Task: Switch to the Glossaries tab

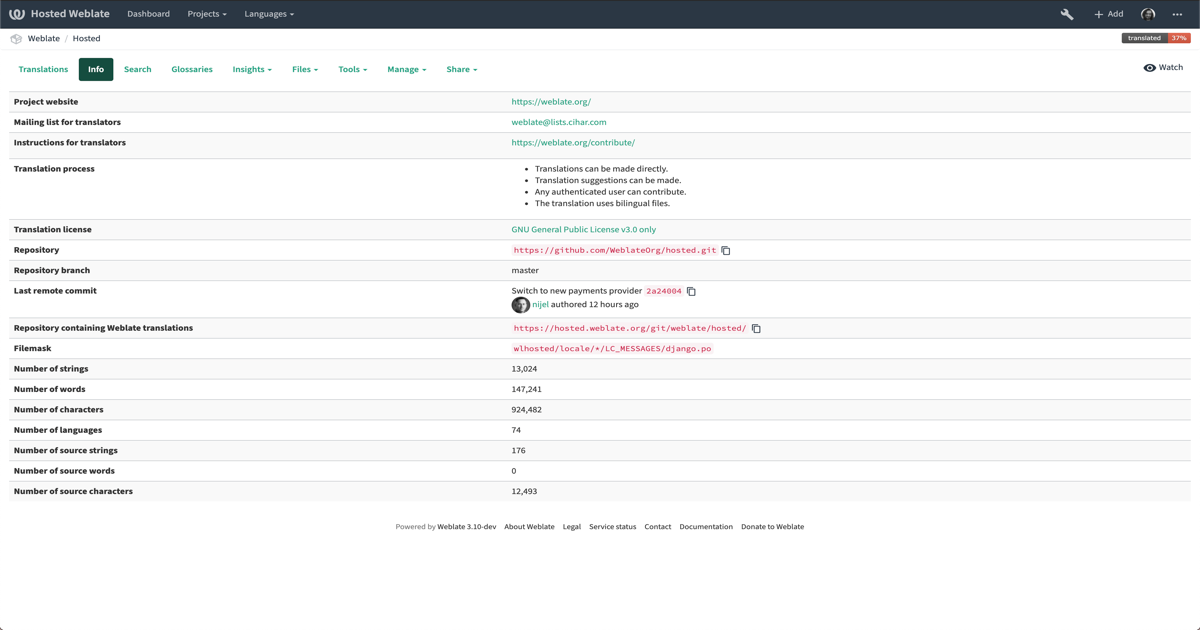Action: coord(192,69)
